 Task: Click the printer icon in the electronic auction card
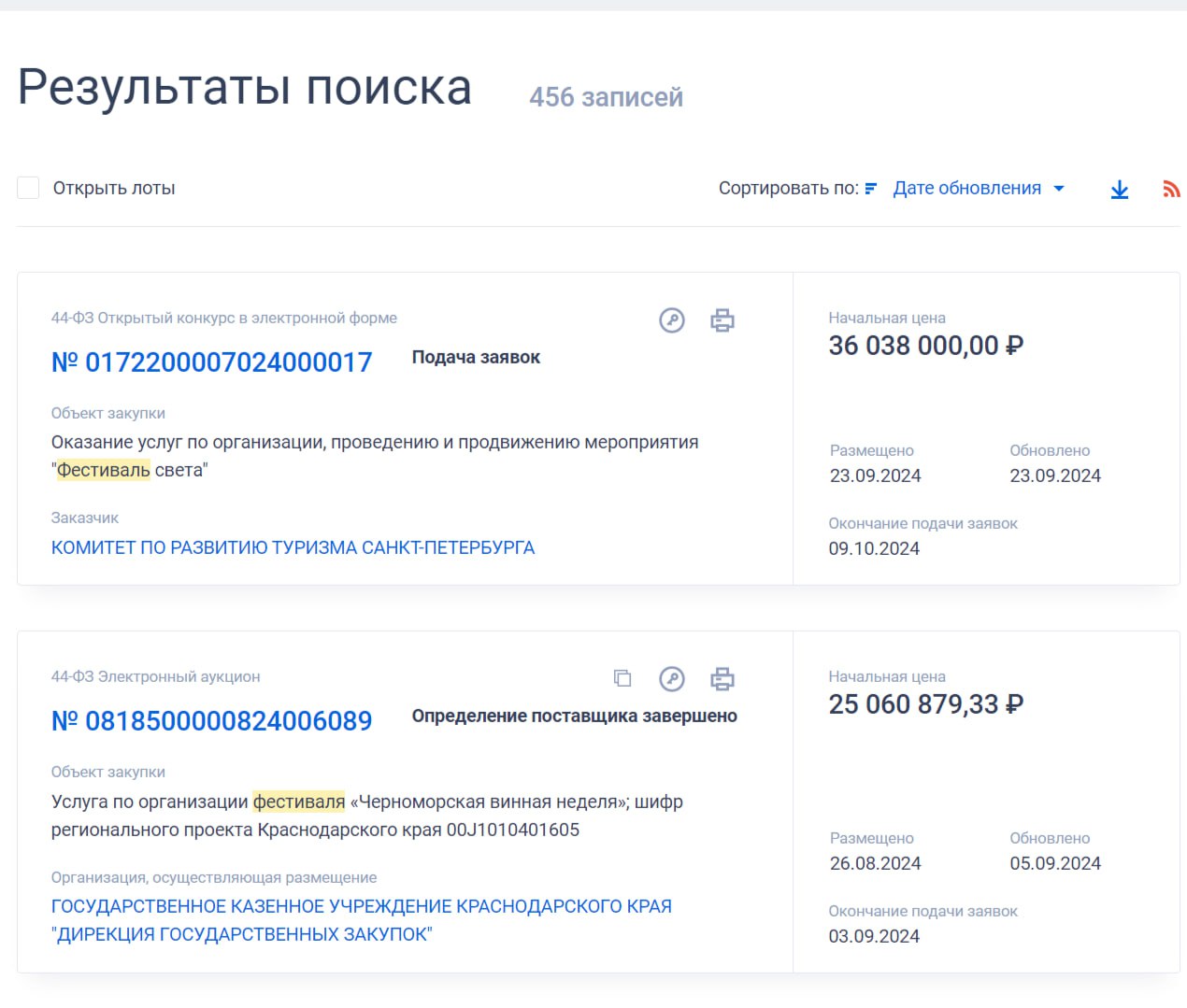coord(722,679)
